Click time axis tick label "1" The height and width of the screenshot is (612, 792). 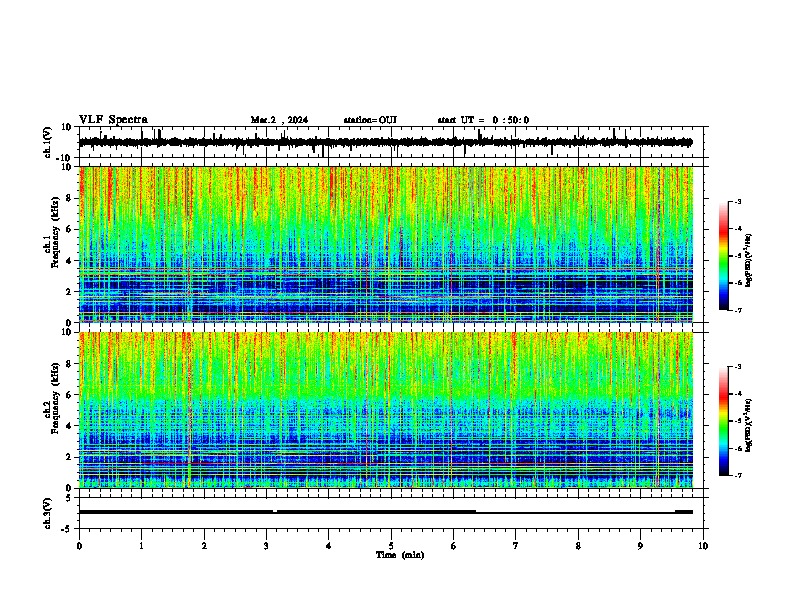coord(141,546)
